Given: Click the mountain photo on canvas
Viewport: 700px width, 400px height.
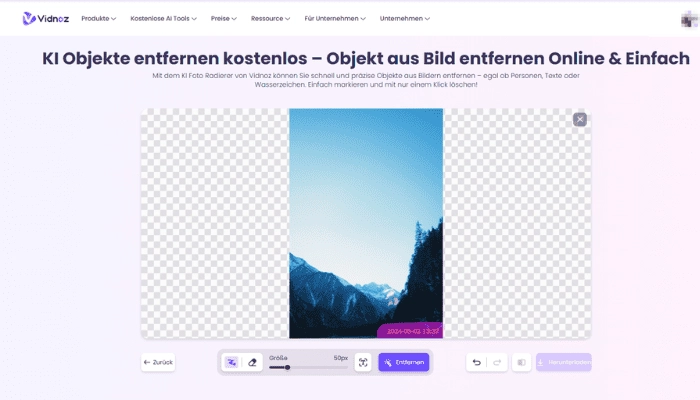Looking at the screenshot, I should pos(366,223).
